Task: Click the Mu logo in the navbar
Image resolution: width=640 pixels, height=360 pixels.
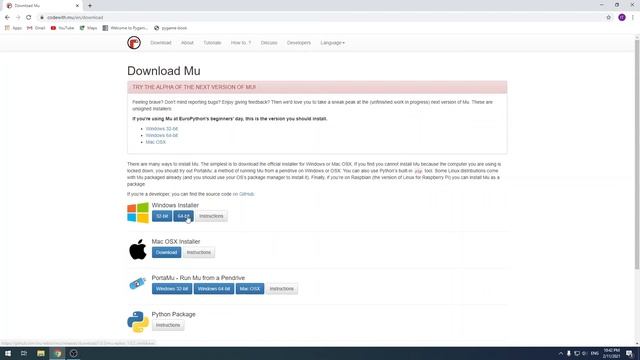Action: pos(134,42)
